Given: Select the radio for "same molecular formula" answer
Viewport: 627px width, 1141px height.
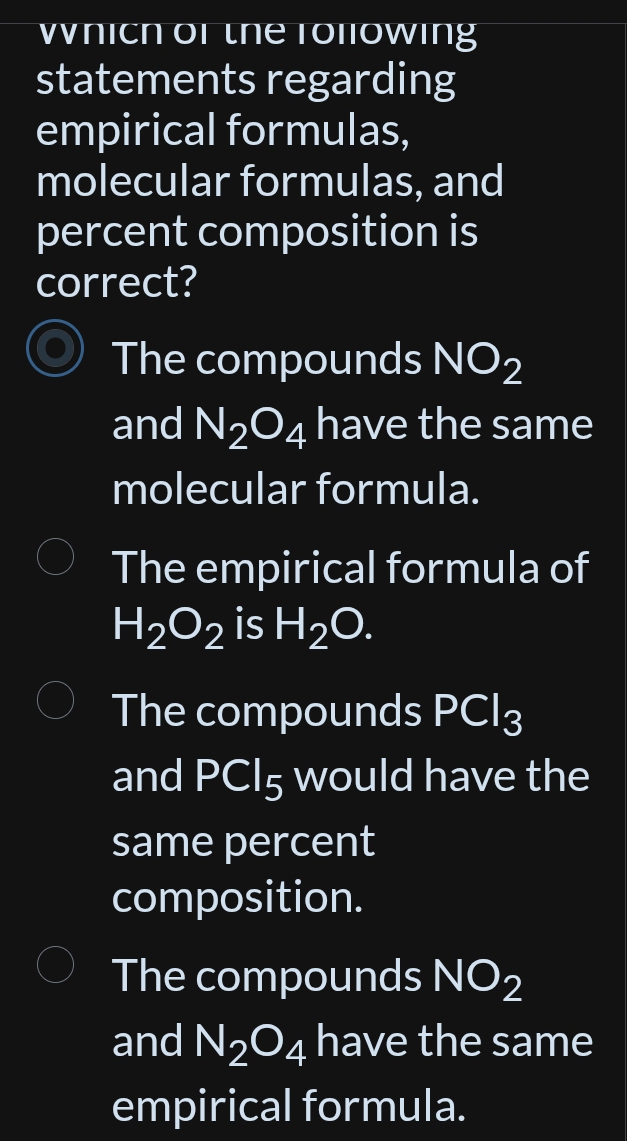Looking at the screenshot, I should [55, 347].
